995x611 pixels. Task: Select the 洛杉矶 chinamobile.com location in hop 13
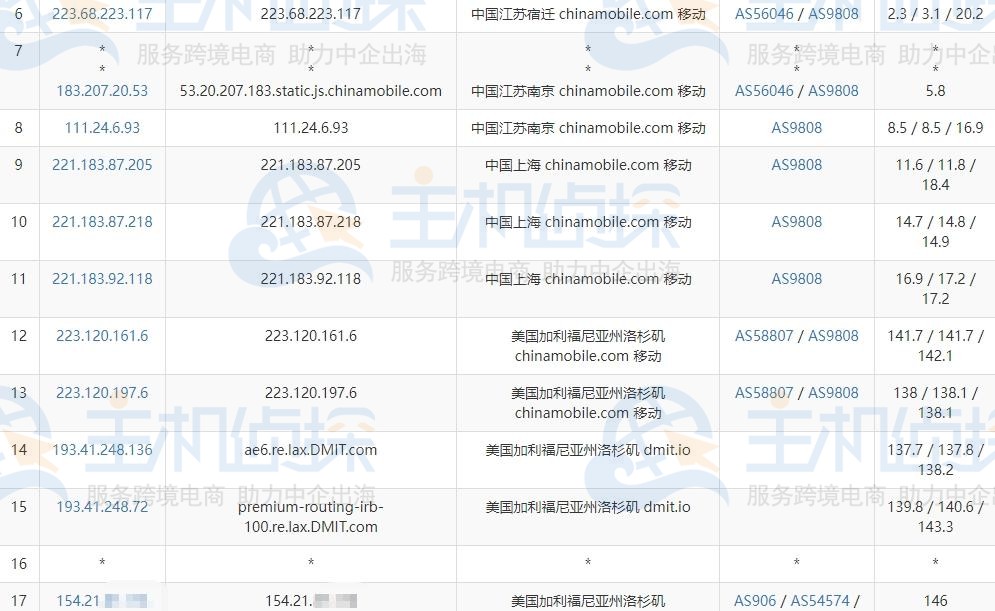(x=588, y=402)
